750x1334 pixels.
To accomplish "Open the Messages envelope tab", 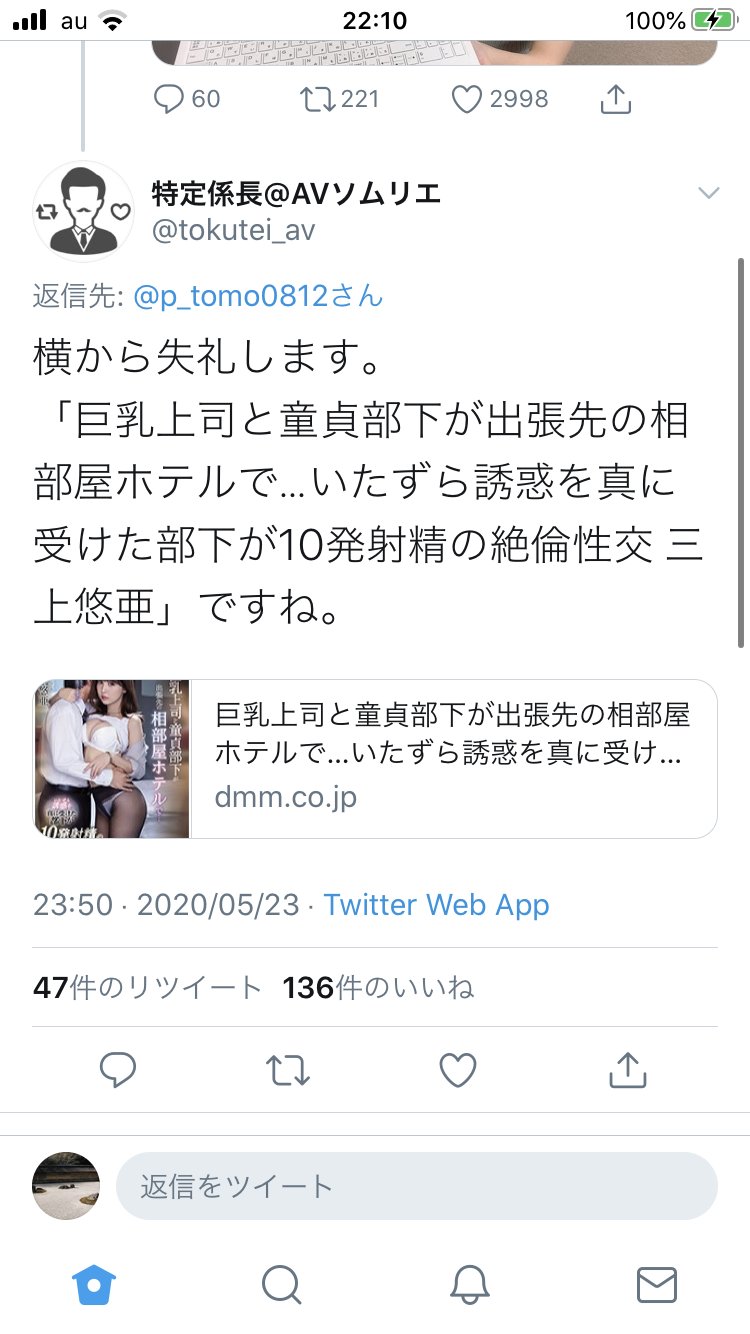I will click(657, 1284).
